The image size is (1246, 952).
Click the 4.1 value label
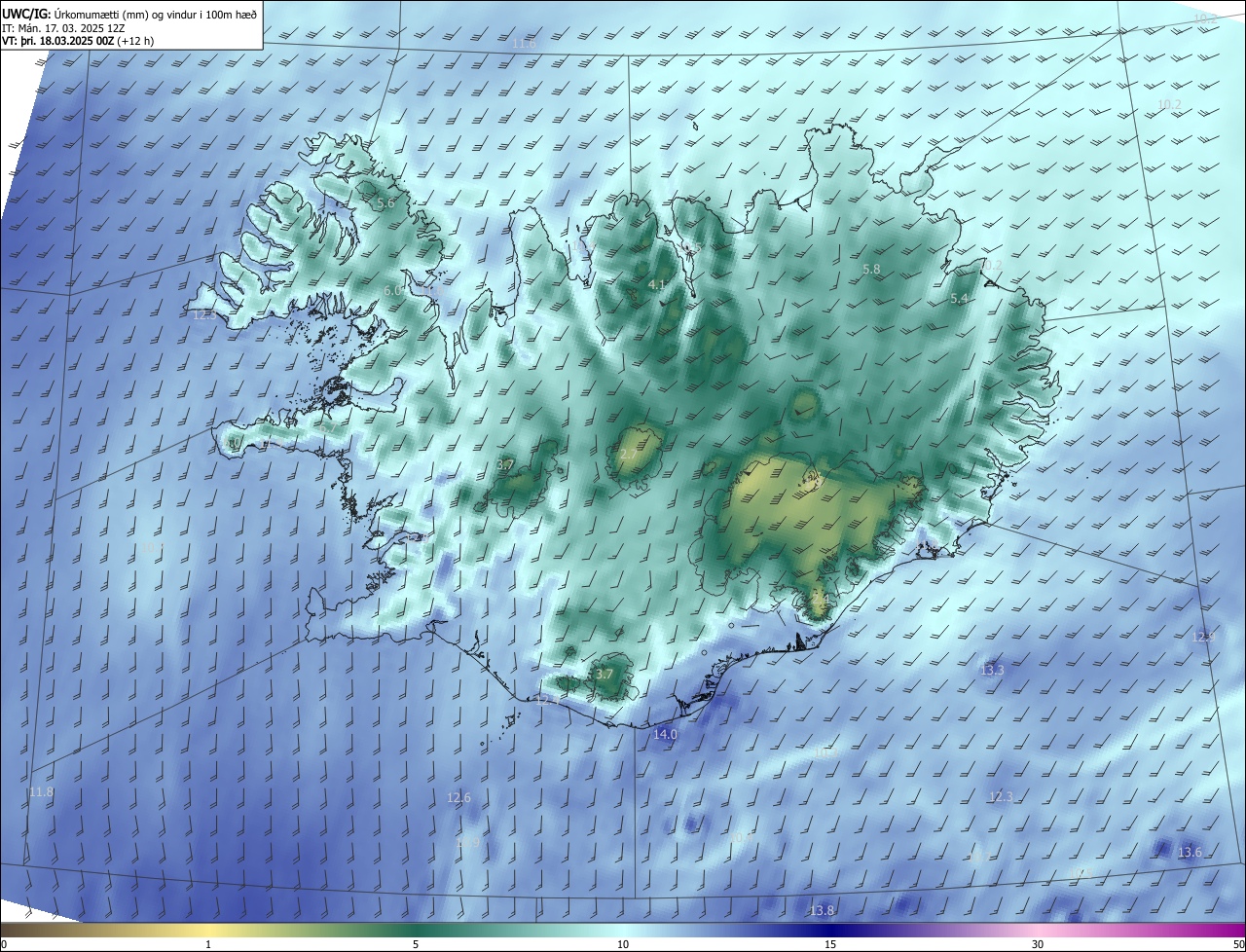pyautogui.click(x=656, y=284)
